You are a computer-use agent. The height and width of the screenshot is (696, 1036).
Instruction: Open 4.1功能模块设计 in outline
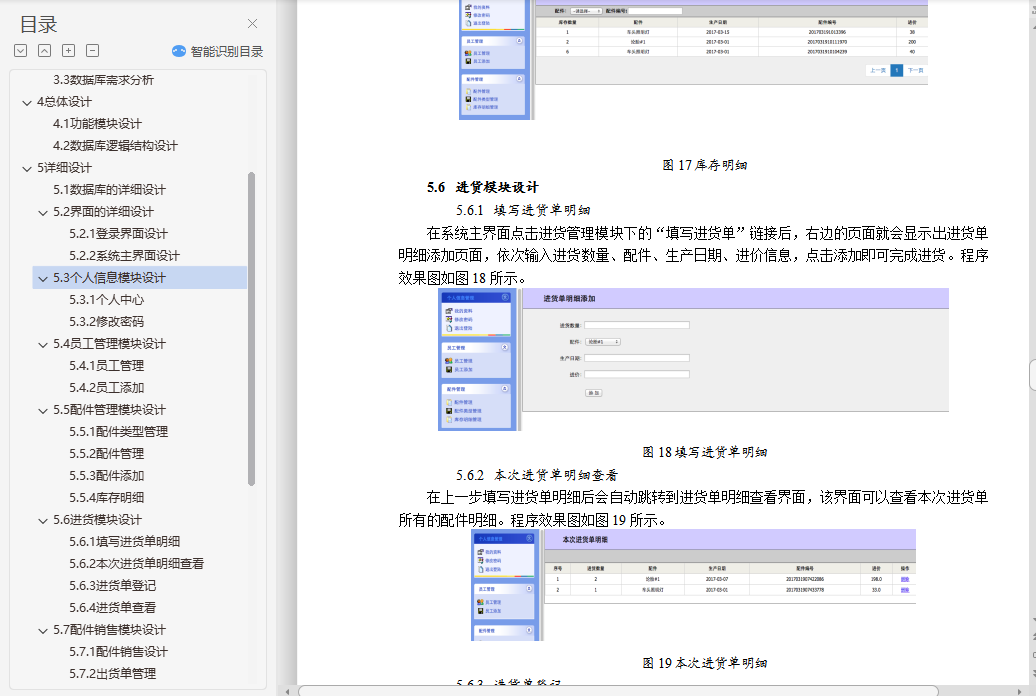pyautogui.click(x=97, y=124)
